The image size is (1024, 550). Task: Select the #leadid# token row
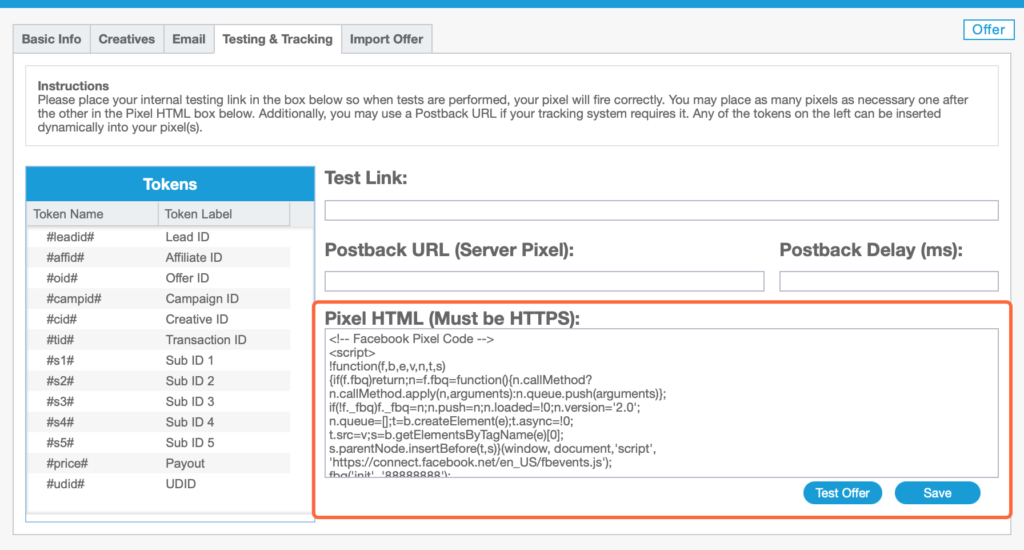tap(160, 237)
